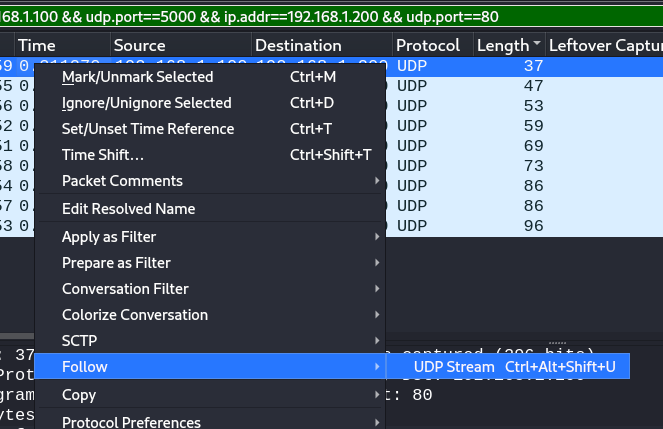This screenshot has width=663, height=429.
Task: Sort packets by Length column header
Action: 501,45
